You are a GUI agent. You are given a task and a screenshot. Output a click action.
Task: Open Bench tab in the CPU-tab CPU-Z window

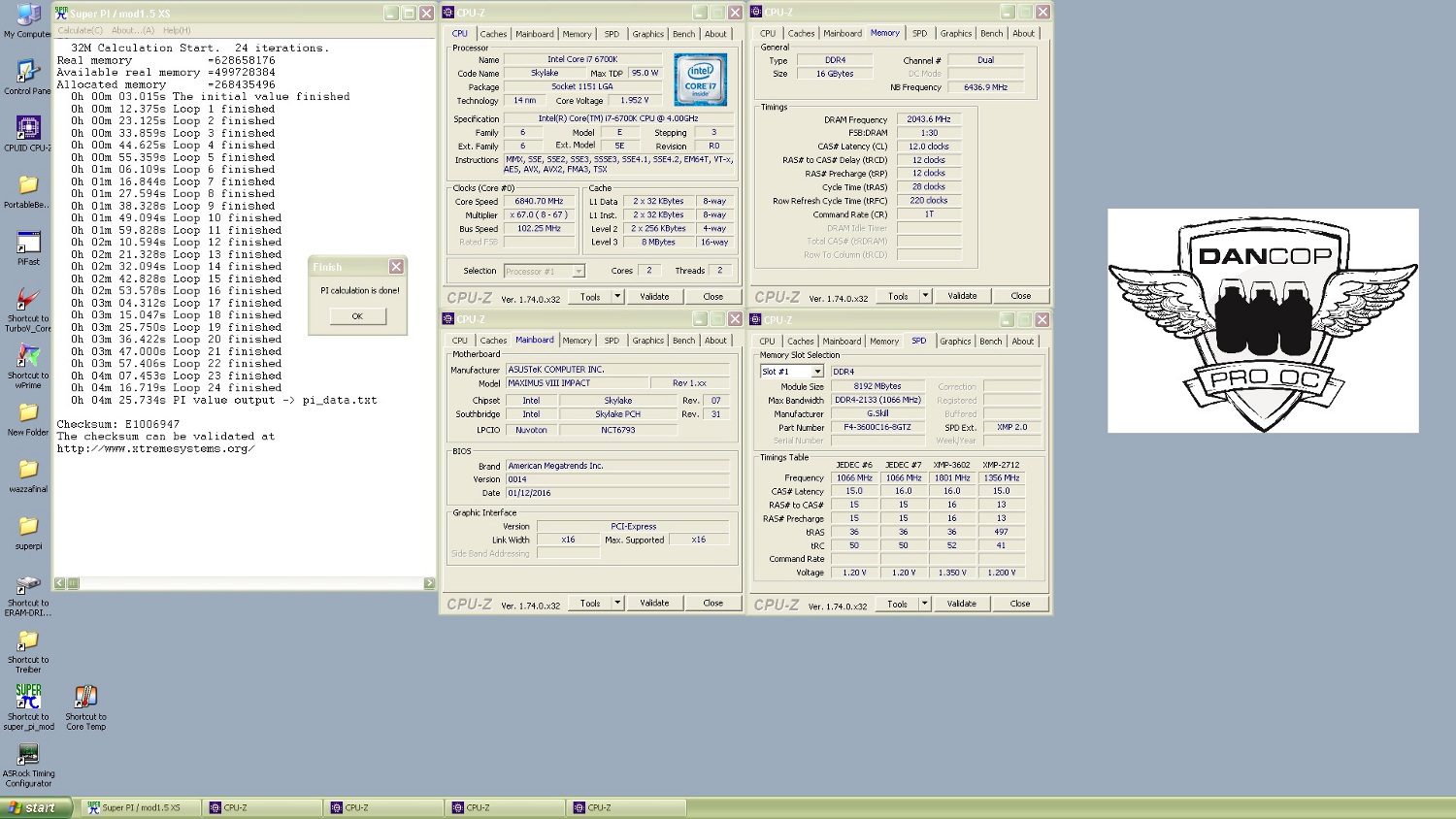[683, 34]
